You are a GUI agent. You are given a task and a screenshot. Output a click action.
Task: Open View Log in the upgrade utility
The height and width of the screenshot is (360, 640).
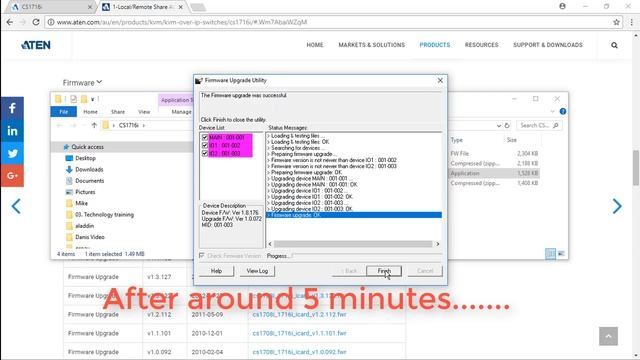click(257, 271)
